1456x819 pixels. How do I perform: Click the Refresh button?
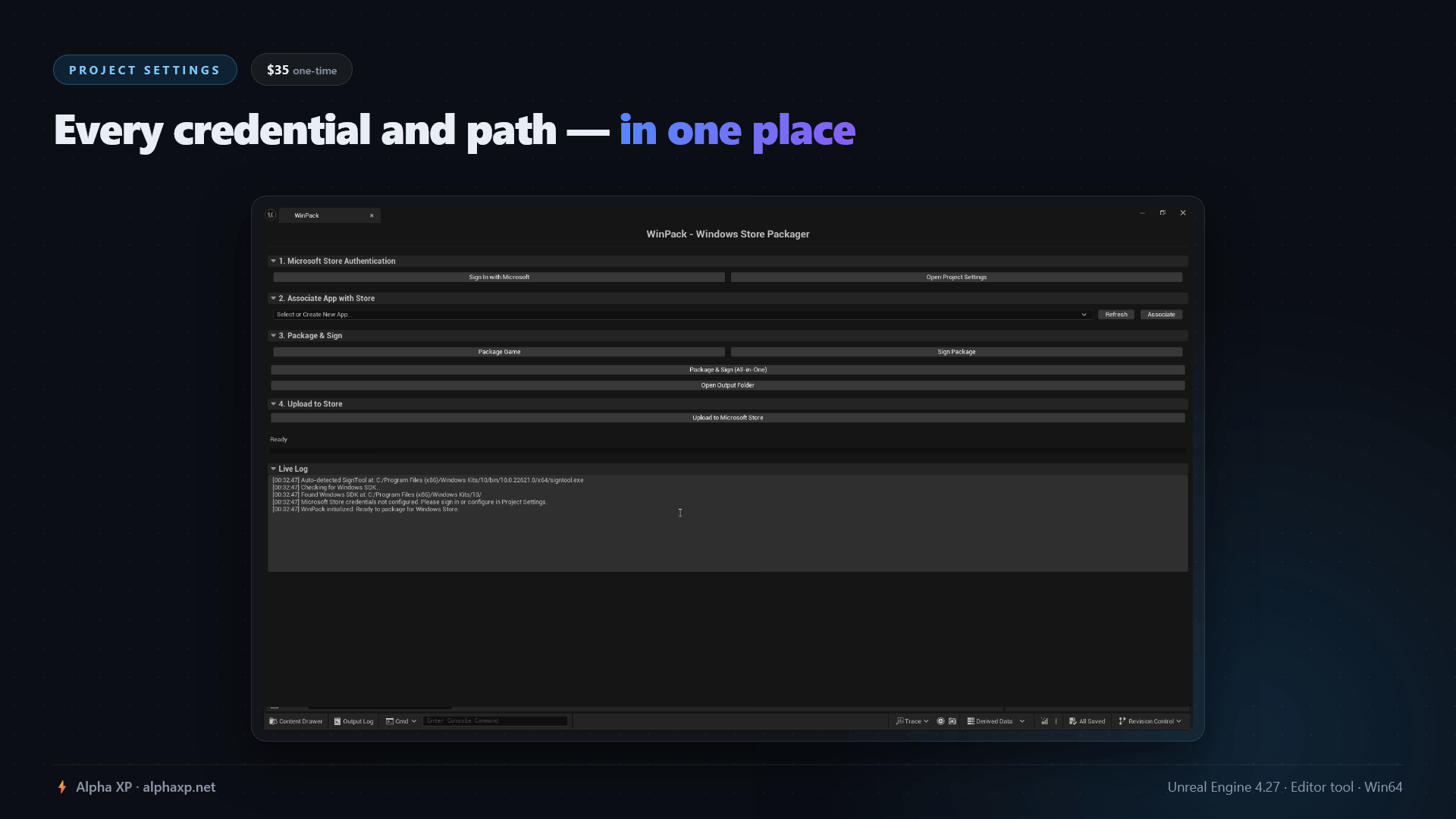coord(1116,315)
